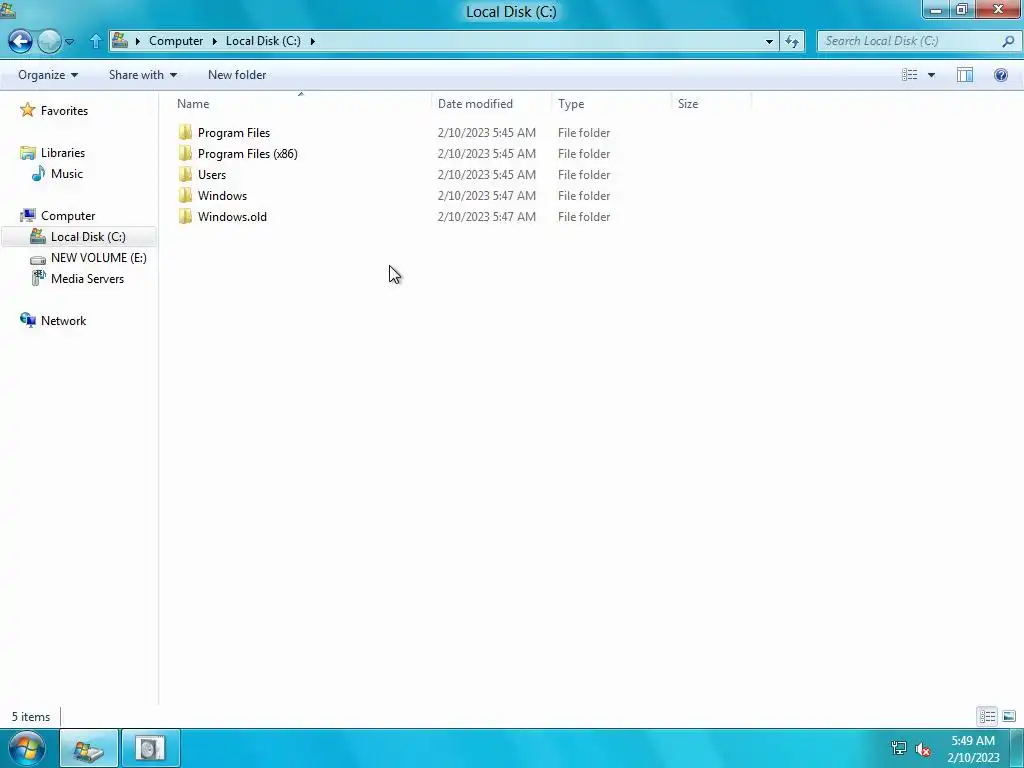Sort by the Date modified column
This screenshot has height=768, width=1024.
pos(491,103)
